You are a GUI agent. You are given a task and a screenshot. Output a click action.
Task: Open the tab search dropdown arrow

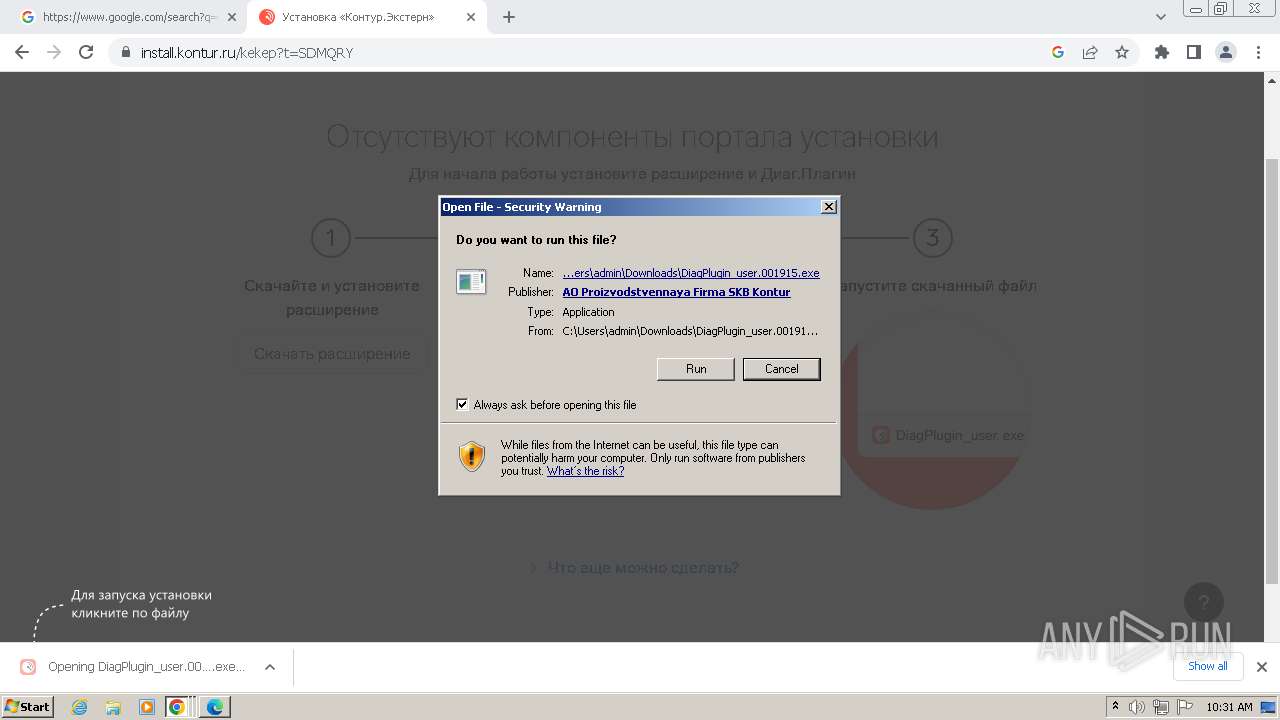1160,17
